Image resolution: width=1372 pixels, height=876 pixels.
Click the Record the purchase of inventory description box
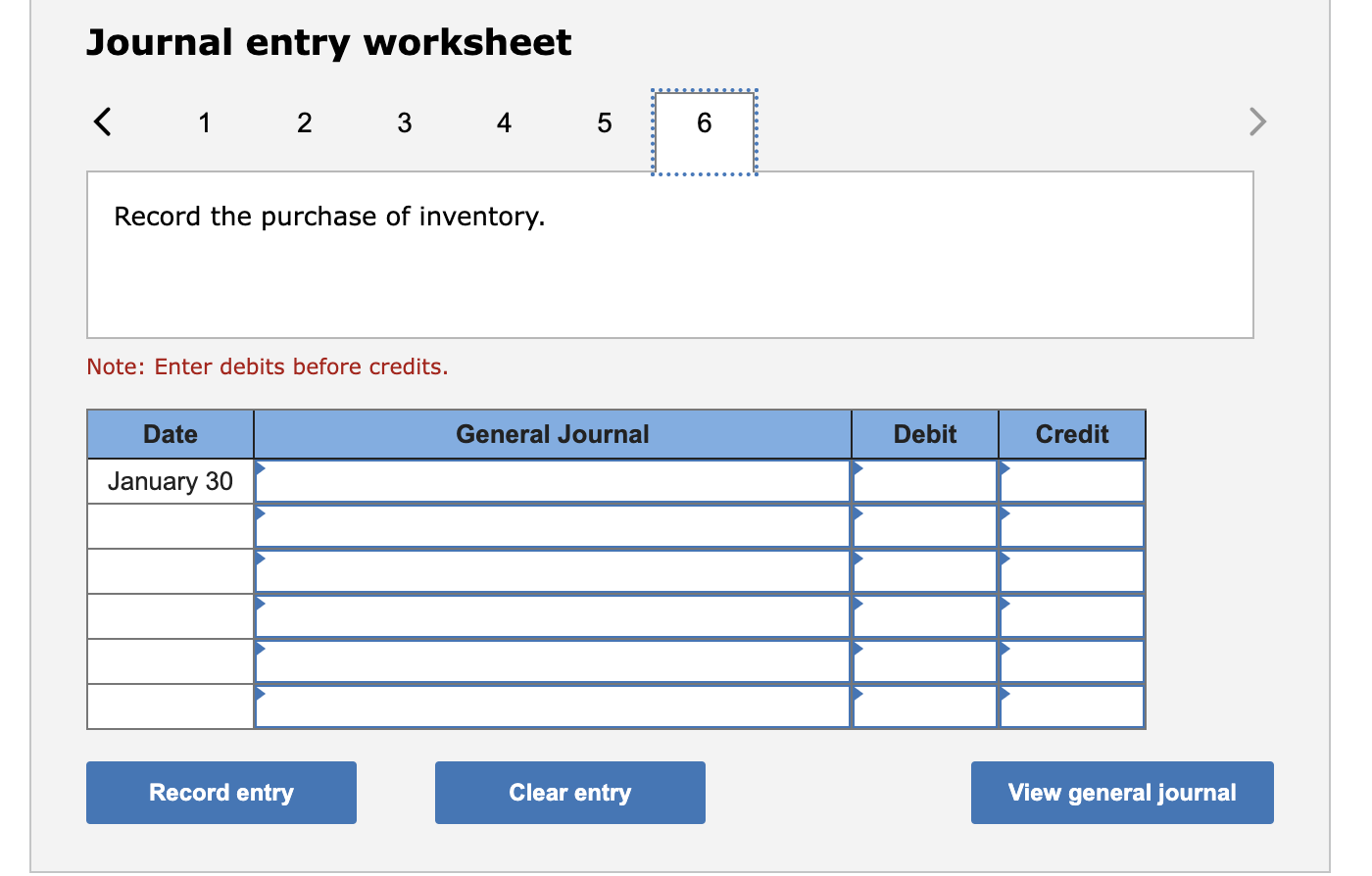tap(670, 254)
